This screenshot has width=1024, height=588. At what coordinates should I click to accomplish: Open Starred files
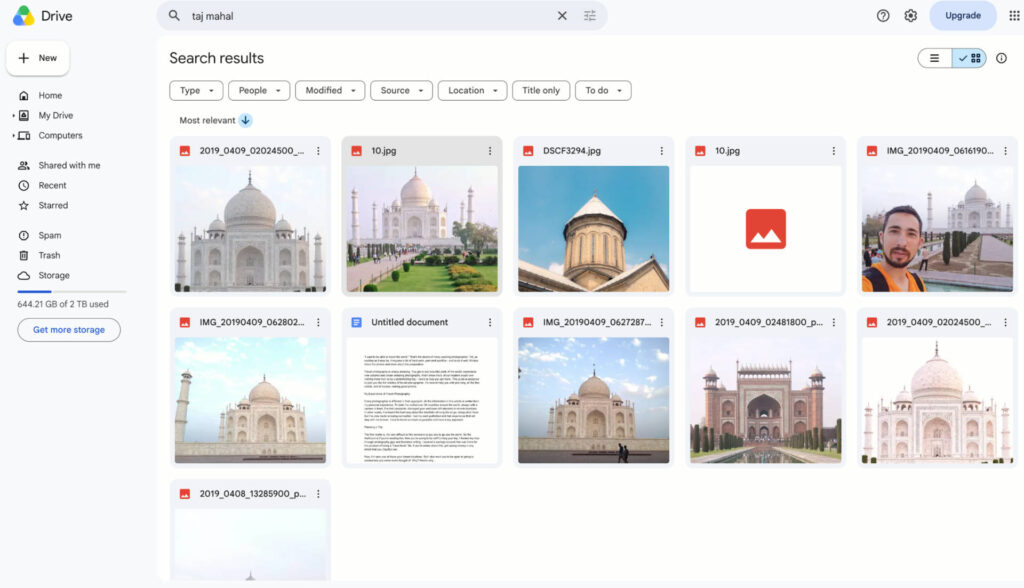53,206
